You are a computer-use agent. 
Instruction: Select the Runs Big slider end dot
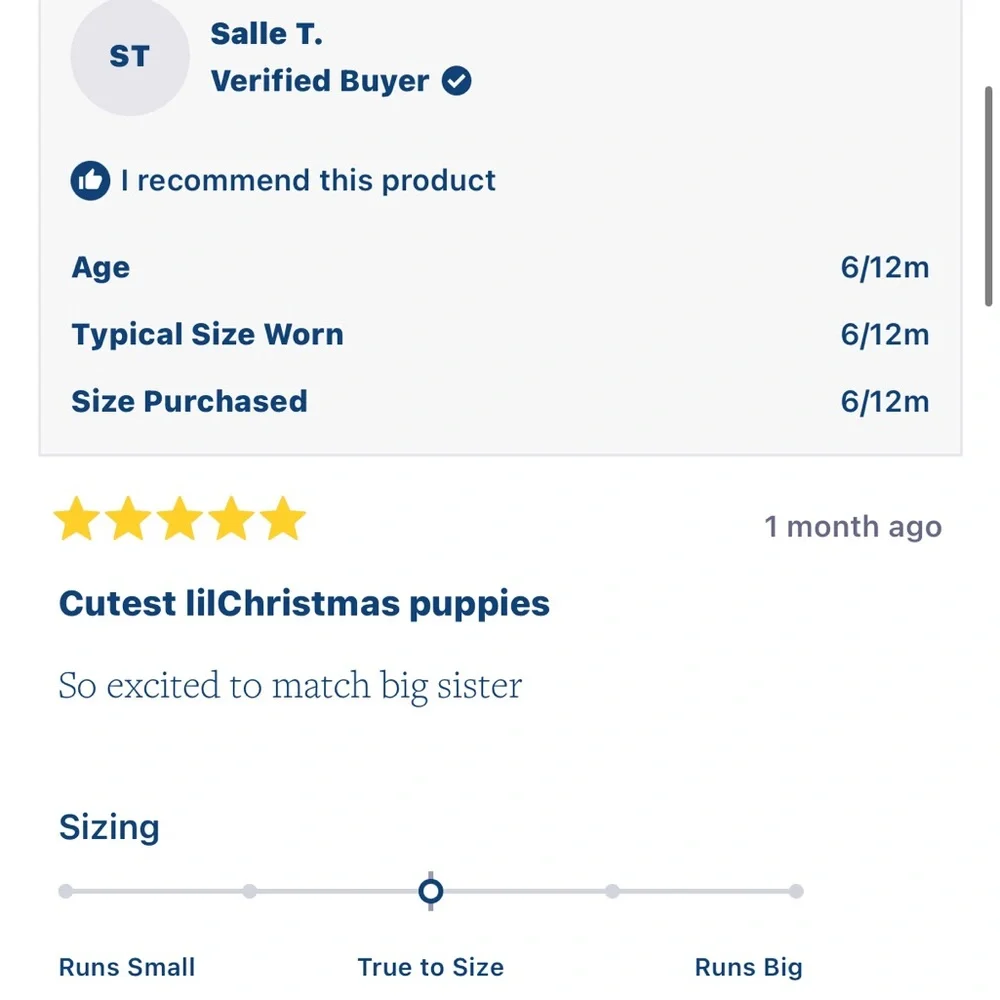click(x=796, y=891)
